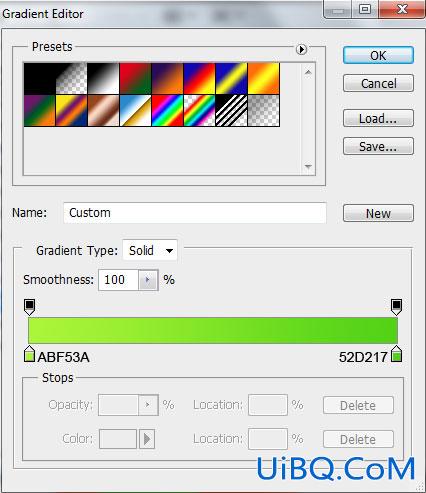Select the right opacity stop
Image resolution: width=426 pixels, height=493 pixels.
tap(396, 307)
